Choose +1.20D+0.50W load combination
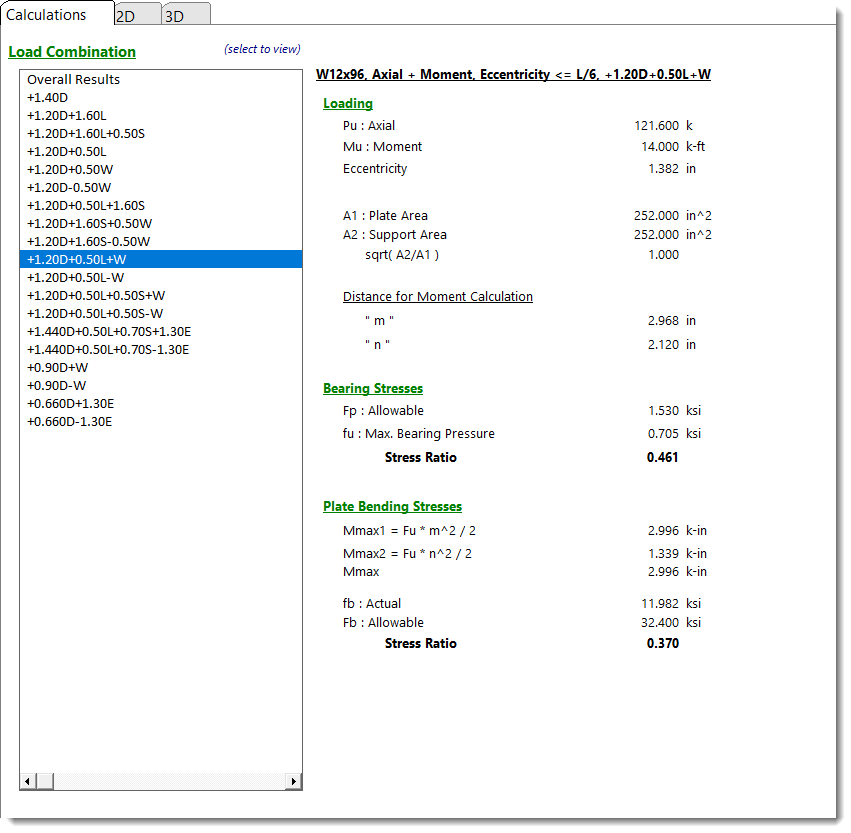 coord(69,170)
